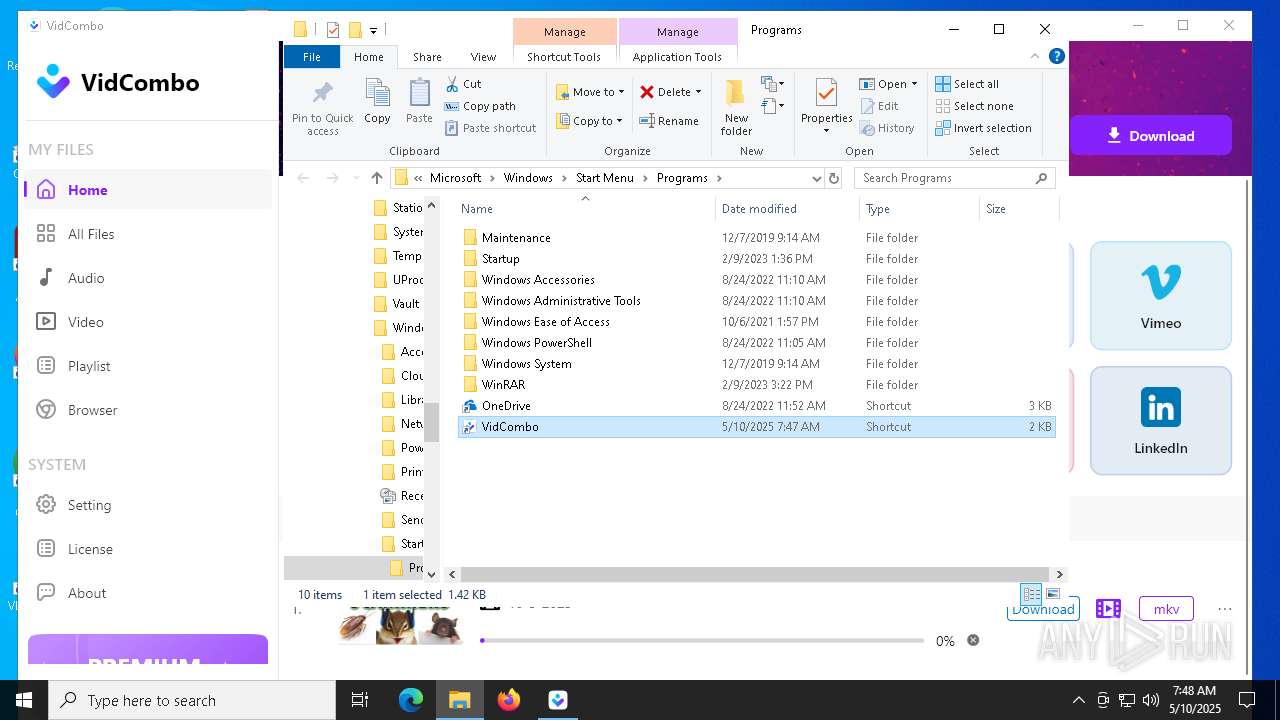Select the OneDrive shortcut row
The width and height of the screenshot is (1280, 720).
pyautogui.click(x=756, y=406)
